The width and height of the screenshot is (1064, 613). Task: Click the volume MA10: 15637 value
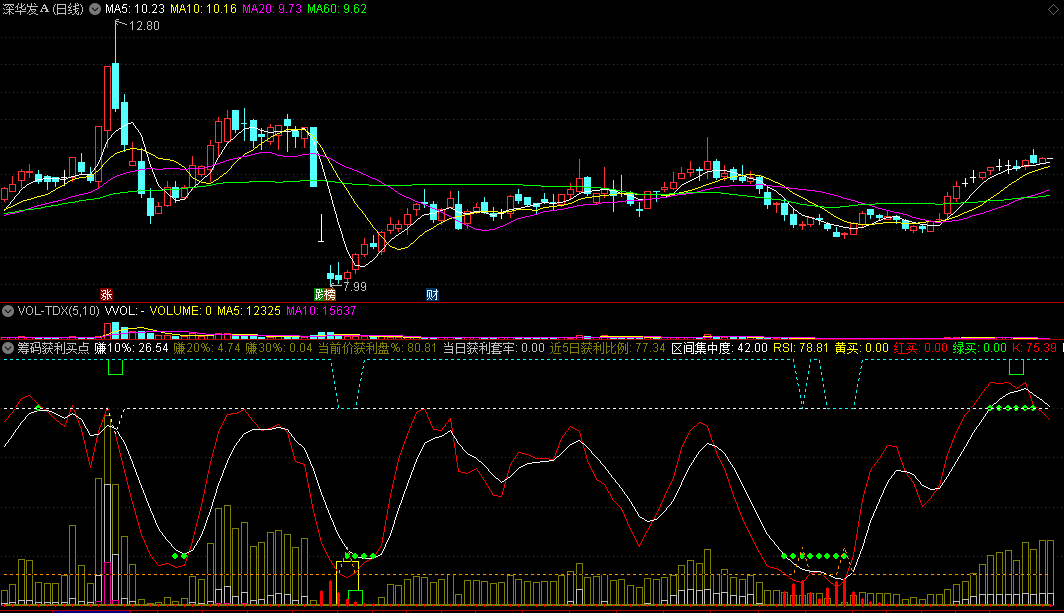(321, 311)
